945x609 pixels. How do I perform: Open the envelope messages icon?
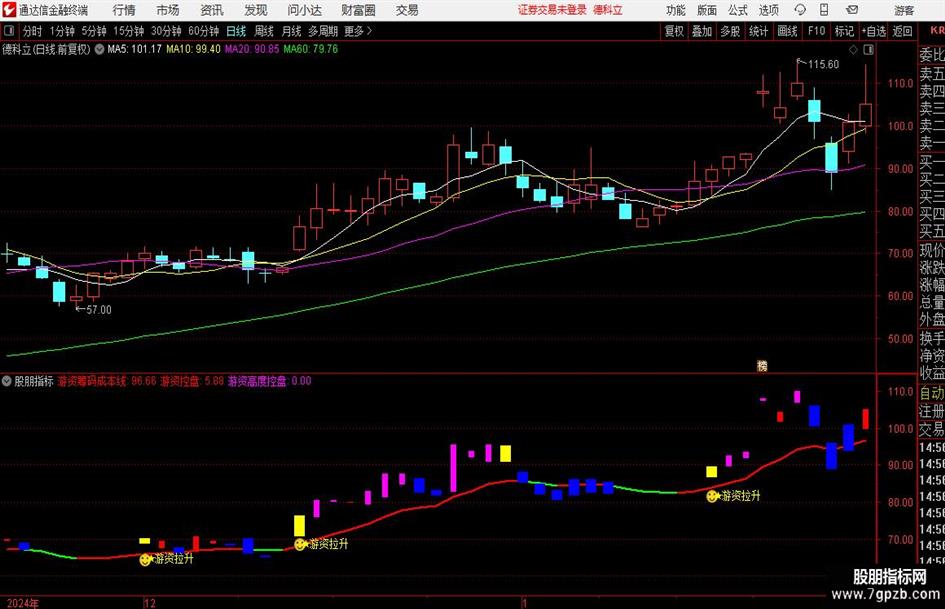coord(852,10)
